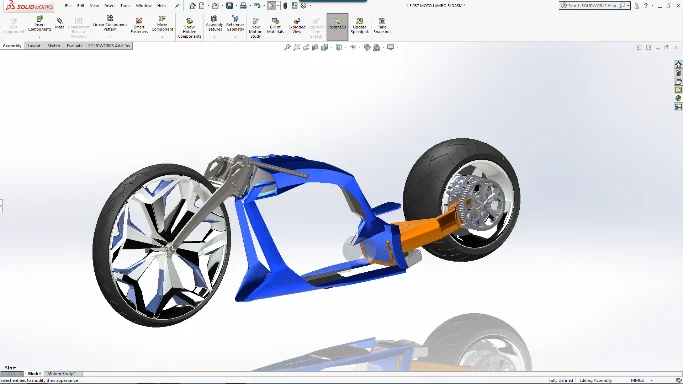The image size is (683, 384).
Task: Click New Motion Study tool
Action: coord(255,28)
